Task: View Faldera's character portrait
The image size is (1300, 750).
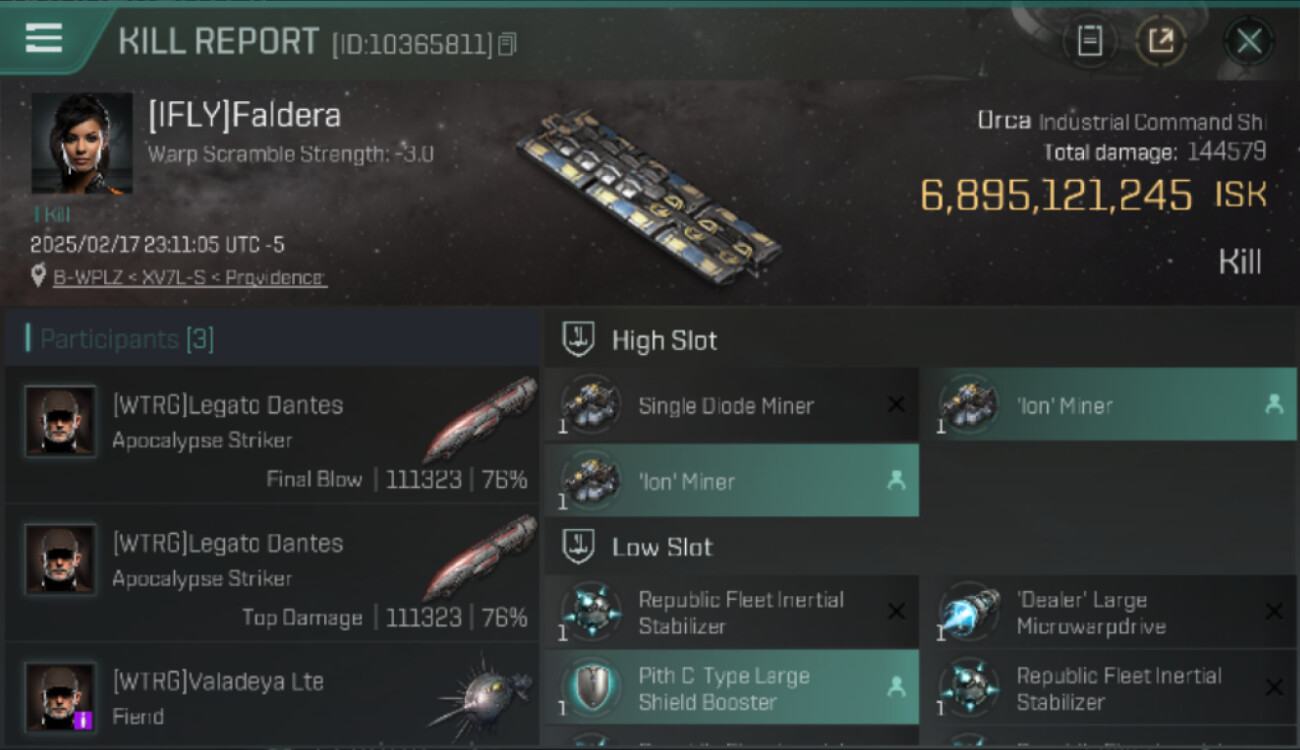Action: point(82,143)
